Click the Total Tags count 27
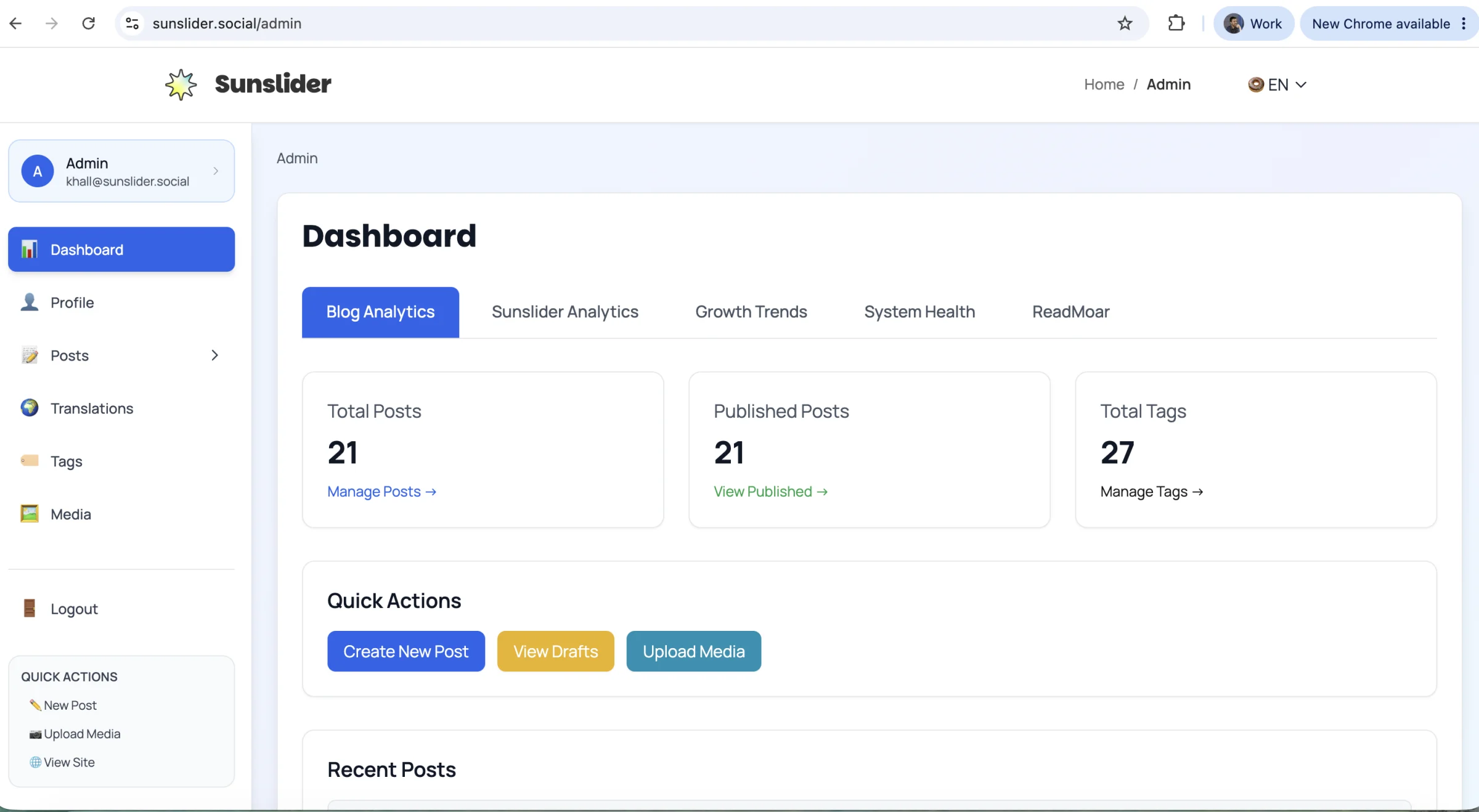 (x=1117, y=453)
